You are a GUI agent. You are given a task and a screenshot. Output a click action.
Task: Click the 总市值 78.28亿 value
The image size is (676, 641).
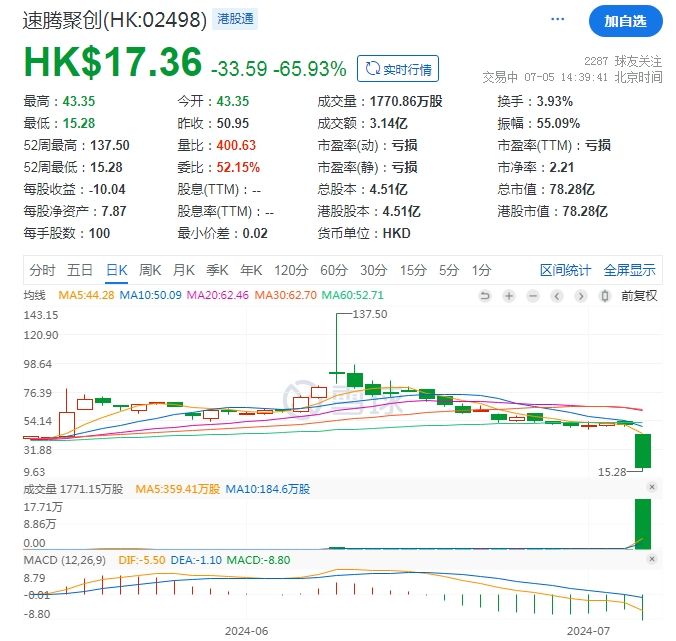tap(572, 189)
